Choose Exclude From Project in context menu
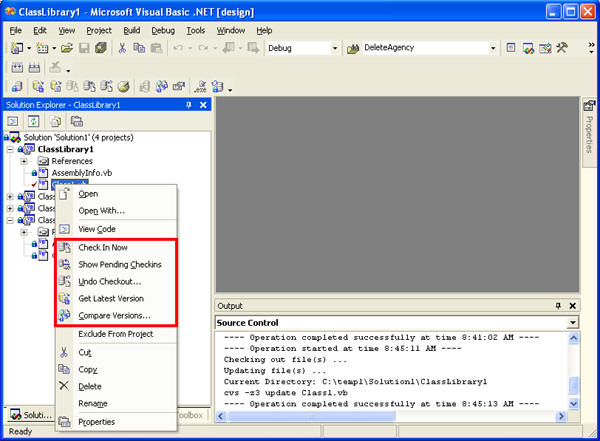Image resolution: width=600 pixels, height=441 pixels. (x=116, y=334)
